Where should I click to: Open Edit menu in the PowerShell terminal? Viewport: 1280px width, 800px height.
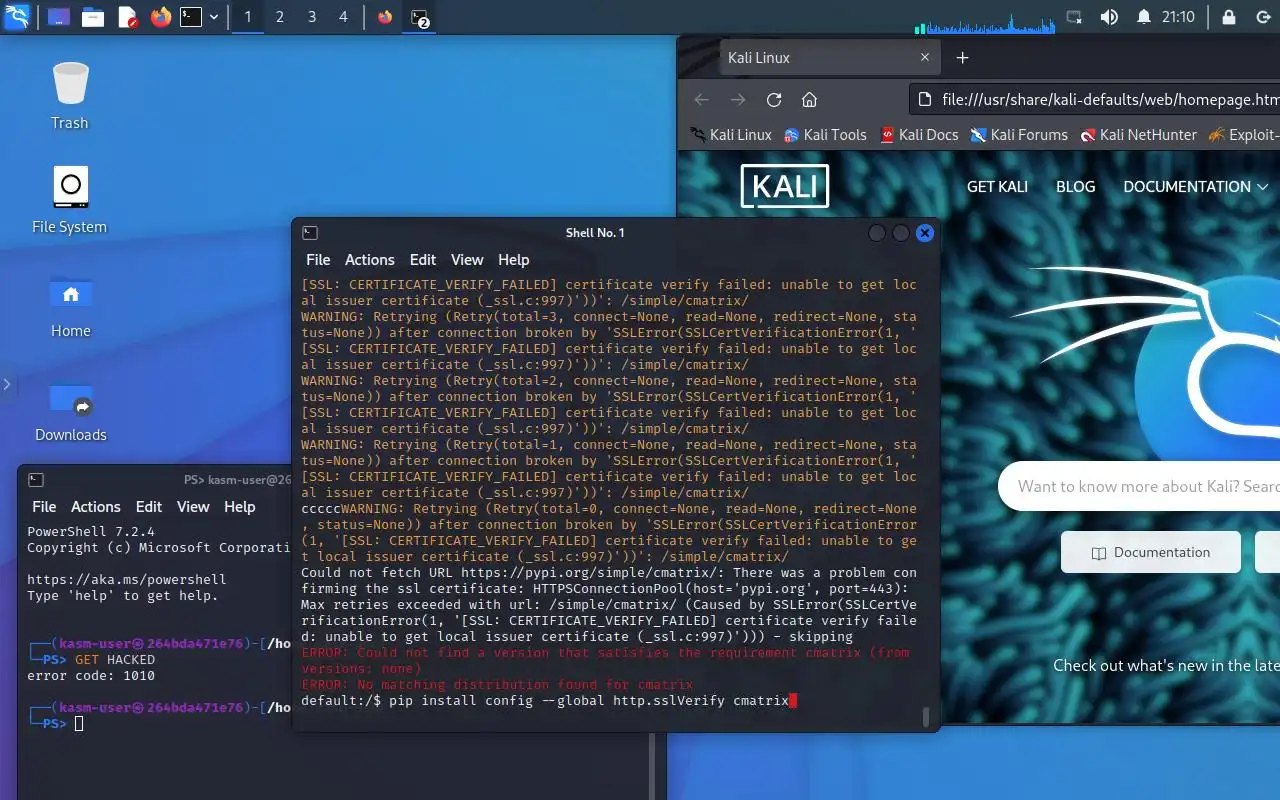click(x=149, y=507)
